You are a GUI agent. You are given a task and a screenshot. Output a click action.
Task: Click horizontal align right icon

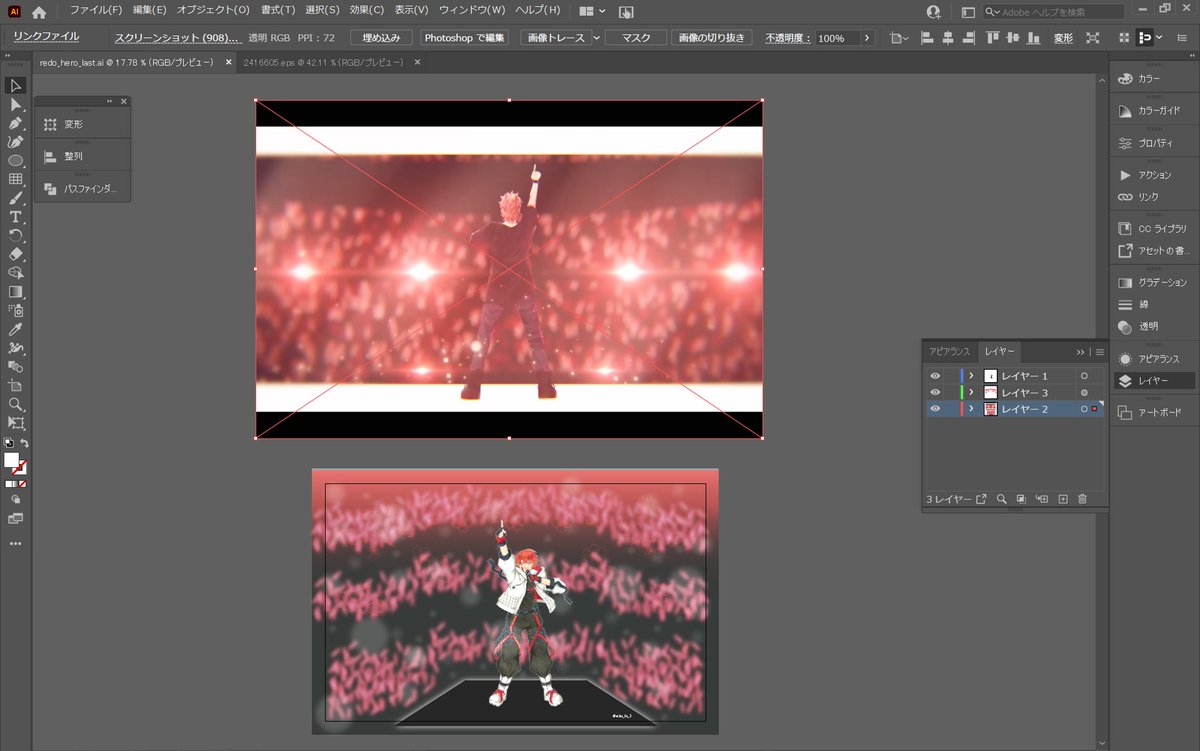(968, 38)
